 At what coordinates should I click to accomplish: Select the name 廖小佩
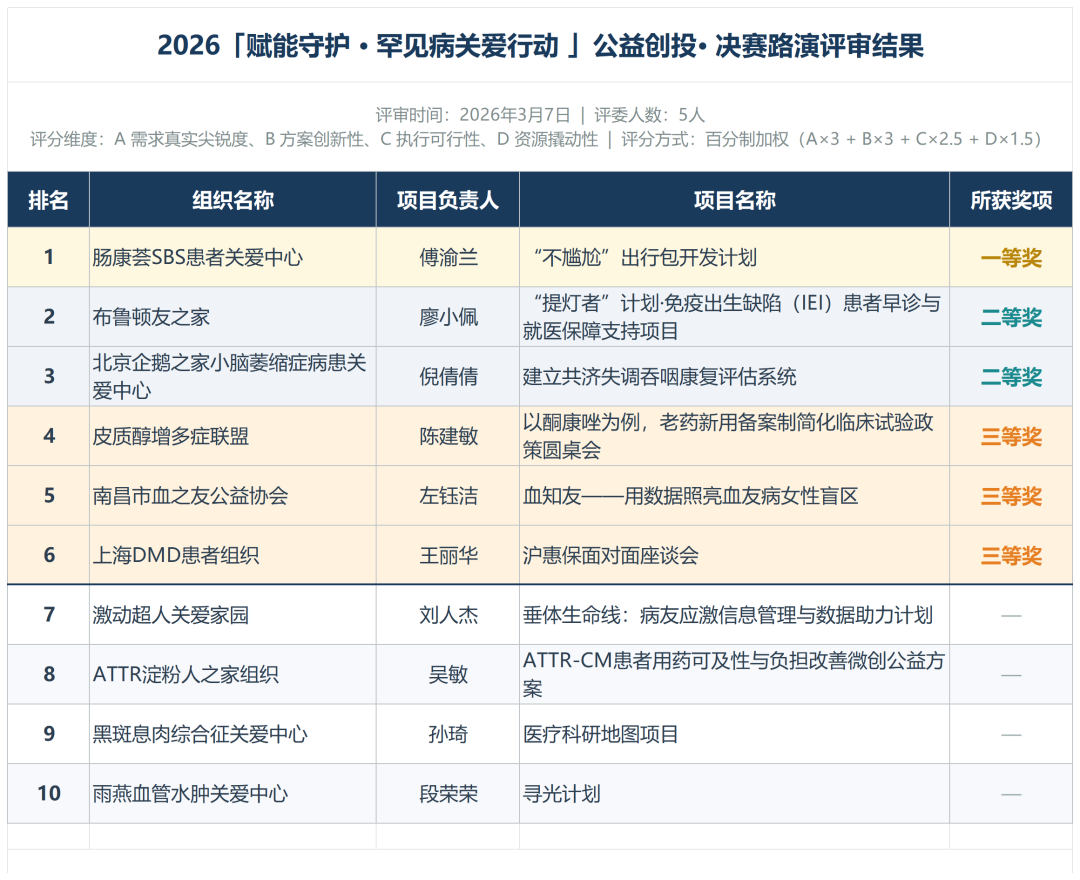click(x=448, y=318)
